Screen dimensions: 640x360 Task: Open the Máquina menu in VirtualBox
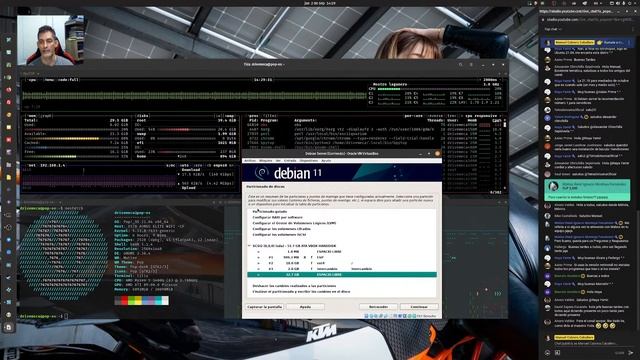[265, 160]
